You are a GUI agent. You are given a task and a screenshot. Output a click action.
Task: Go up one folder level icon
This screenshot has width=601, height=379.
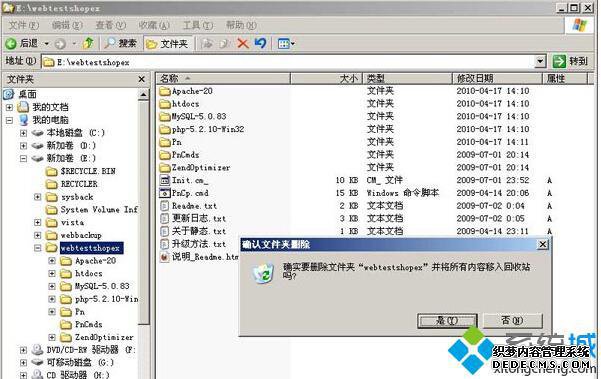(89, 43)
